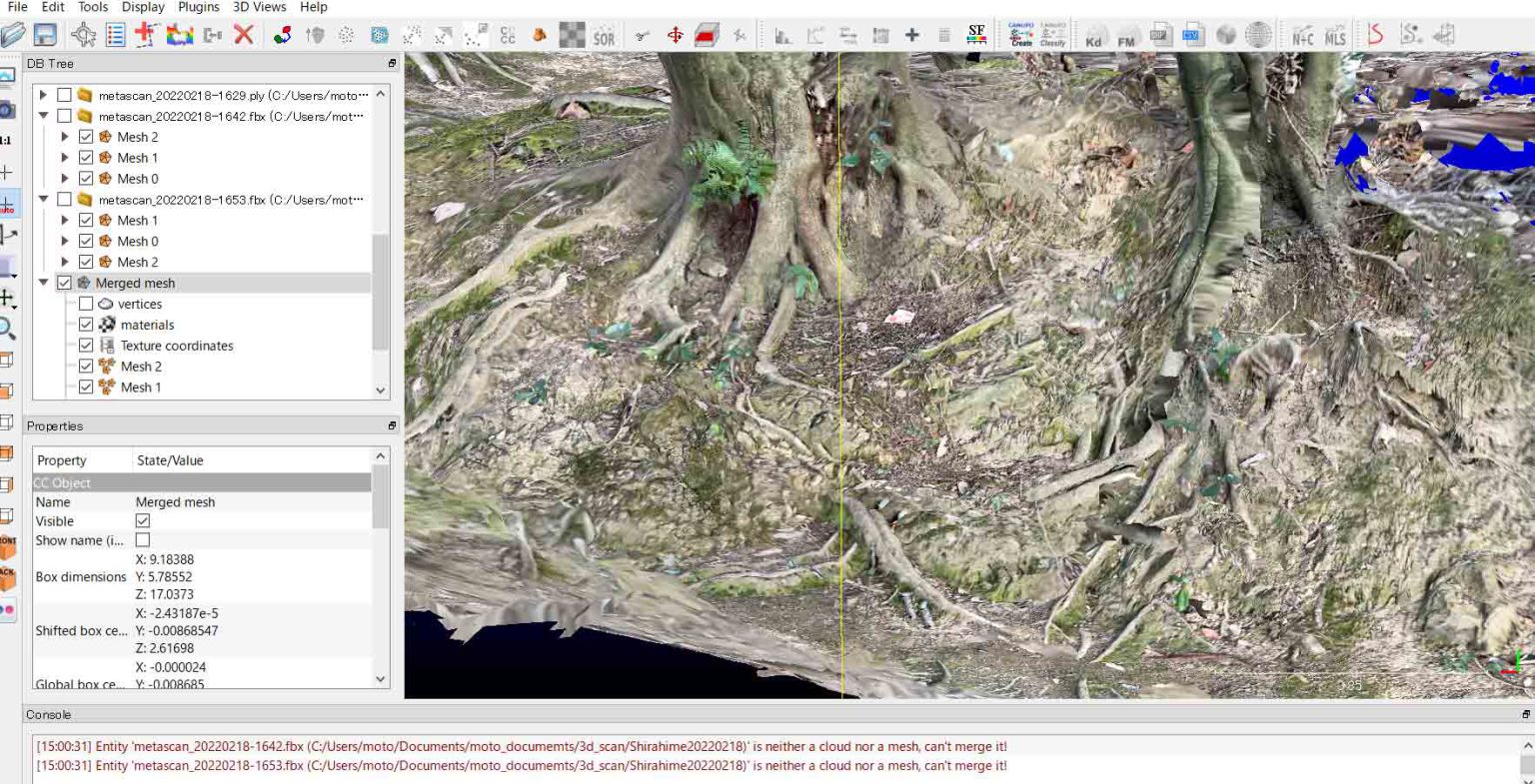
Task: Open the Cross Section clipping box tool
Action: point(709,34)
